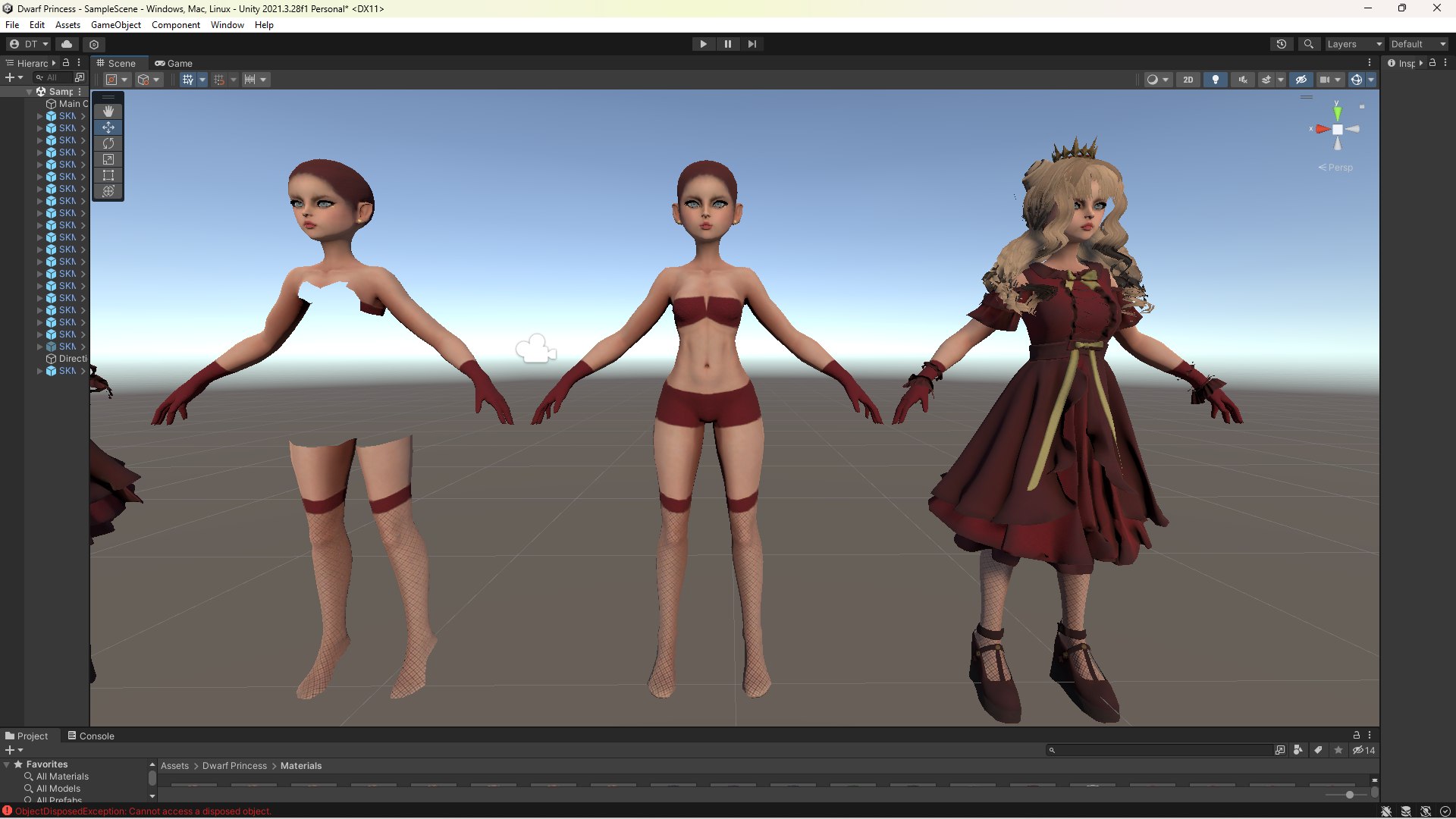Open Search by Label filter in Project
The width and height of the screenshot is (1456, 819).
[x=1318, y=750]
